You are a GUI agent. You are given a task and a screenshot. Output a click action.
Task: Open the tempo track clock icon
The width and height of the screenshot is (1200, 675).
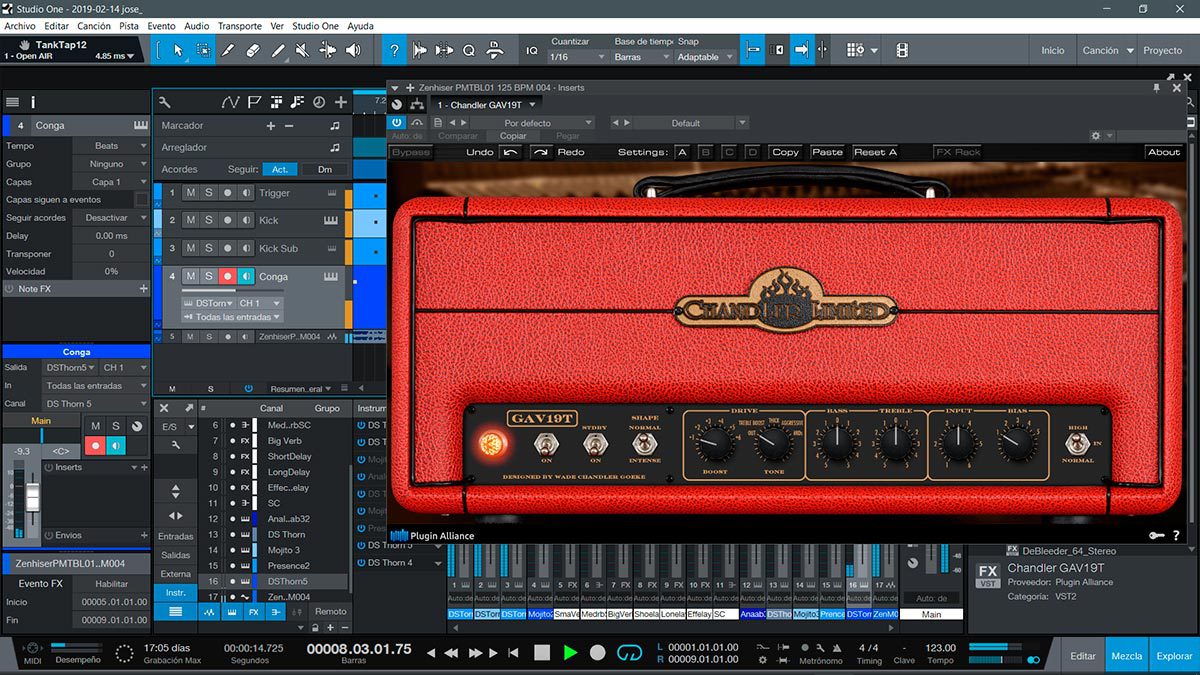click(319, 102)
